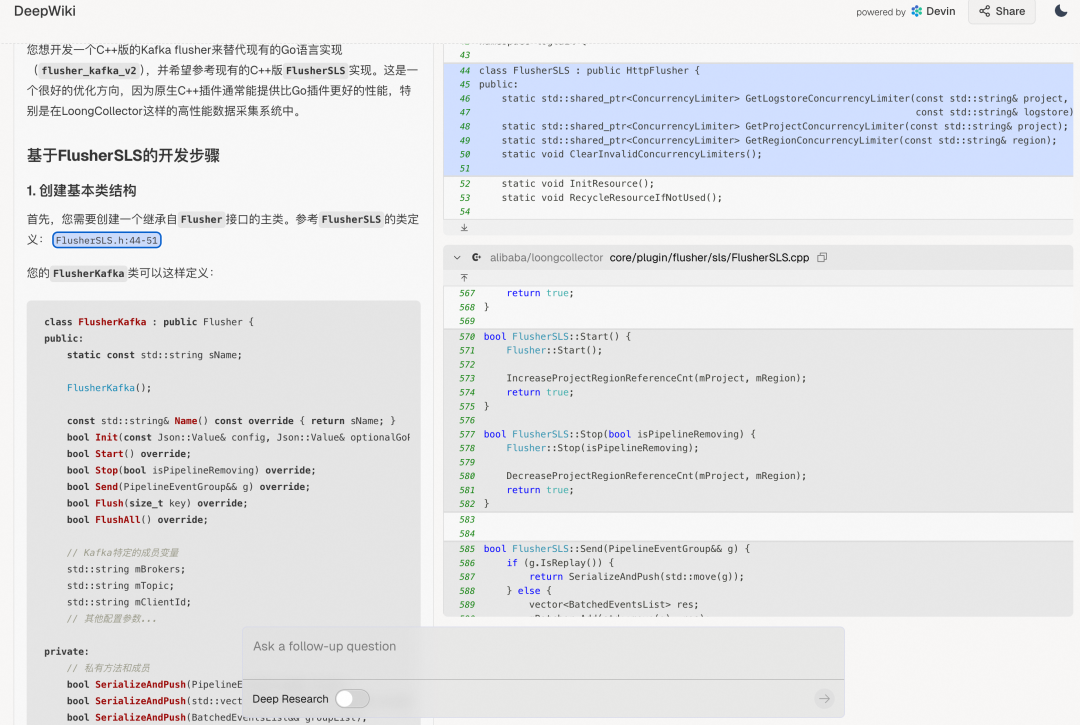Enable the Deep Research switch
Viewport: 1080px width, 725px height.
coord(352,699)
